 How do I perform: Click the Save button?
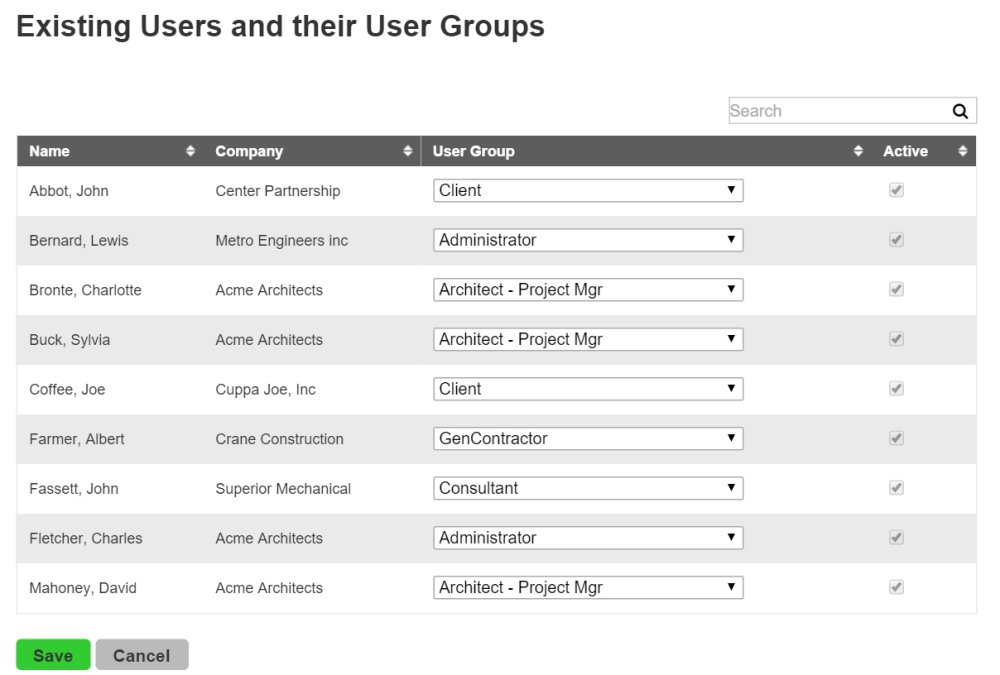point(52,655)
